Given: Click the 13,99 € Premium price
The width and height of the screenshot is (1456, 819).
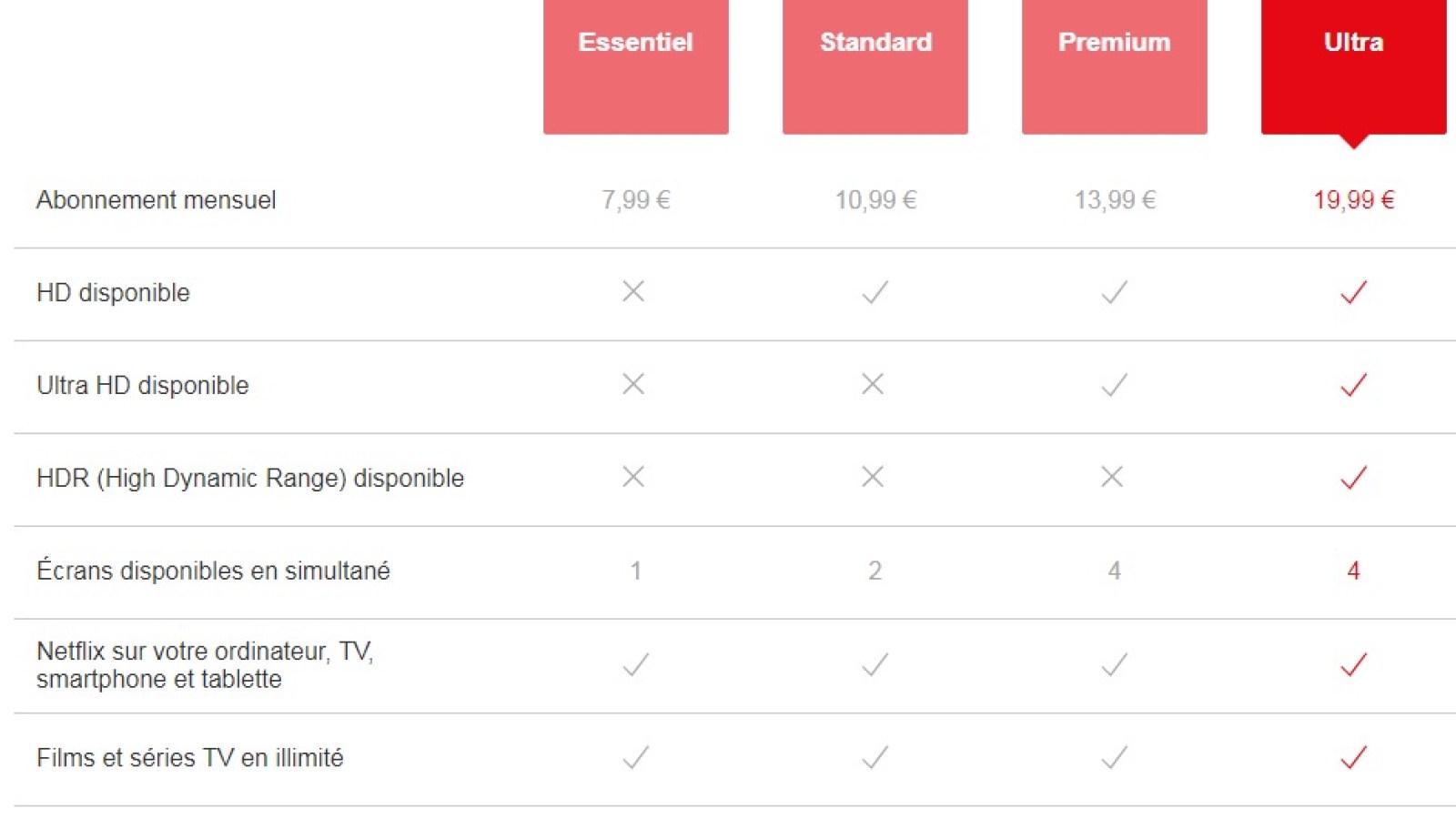Looking at the screenshot, I should [x=1114, y=200].
